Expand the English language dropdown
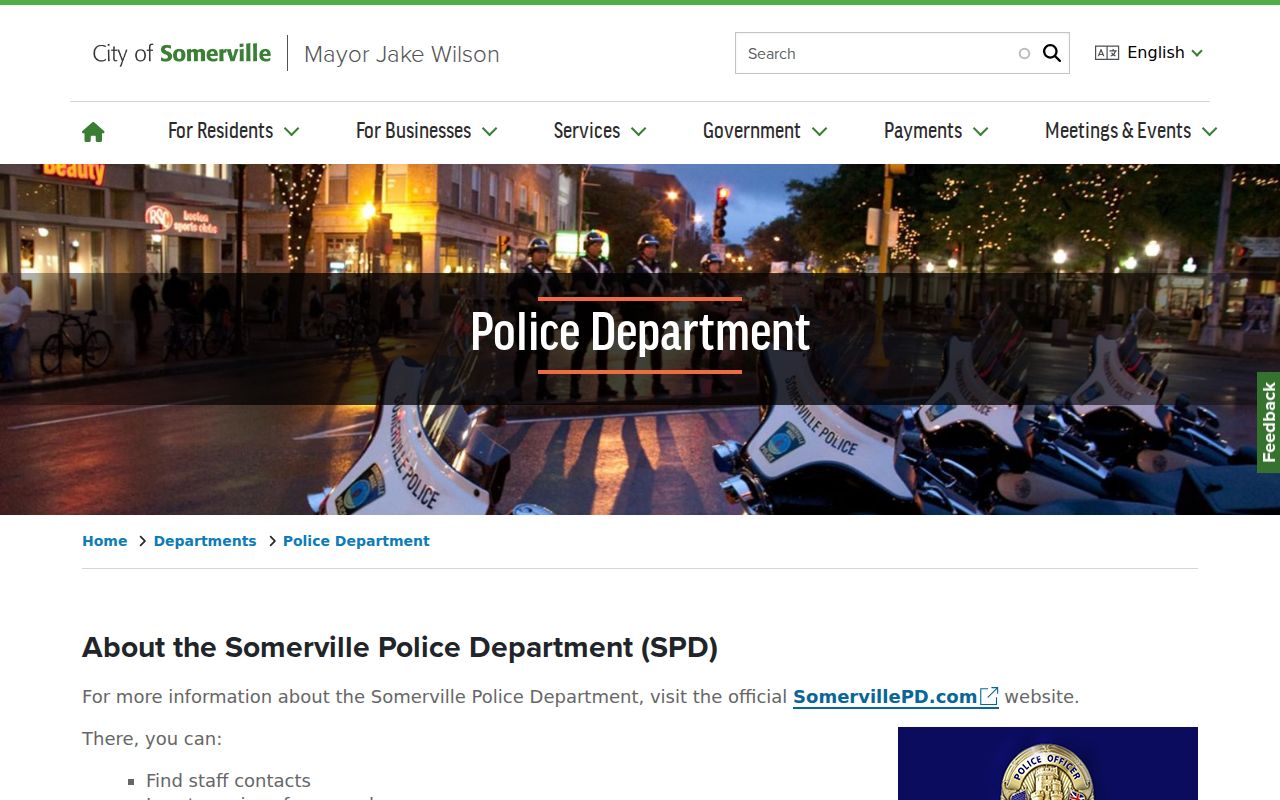 coord(1165,53)
